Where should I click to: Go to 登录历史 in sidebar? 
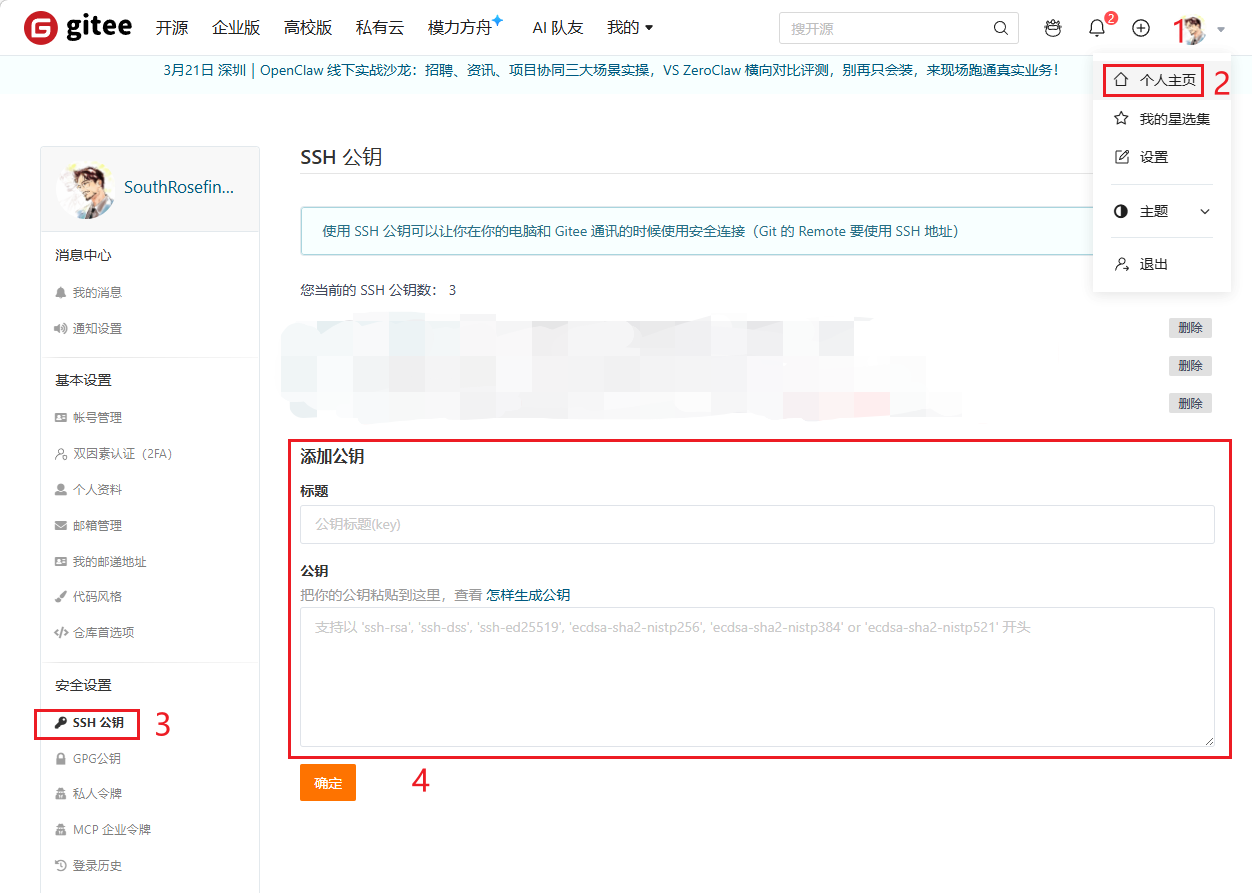tap(97, 865)
